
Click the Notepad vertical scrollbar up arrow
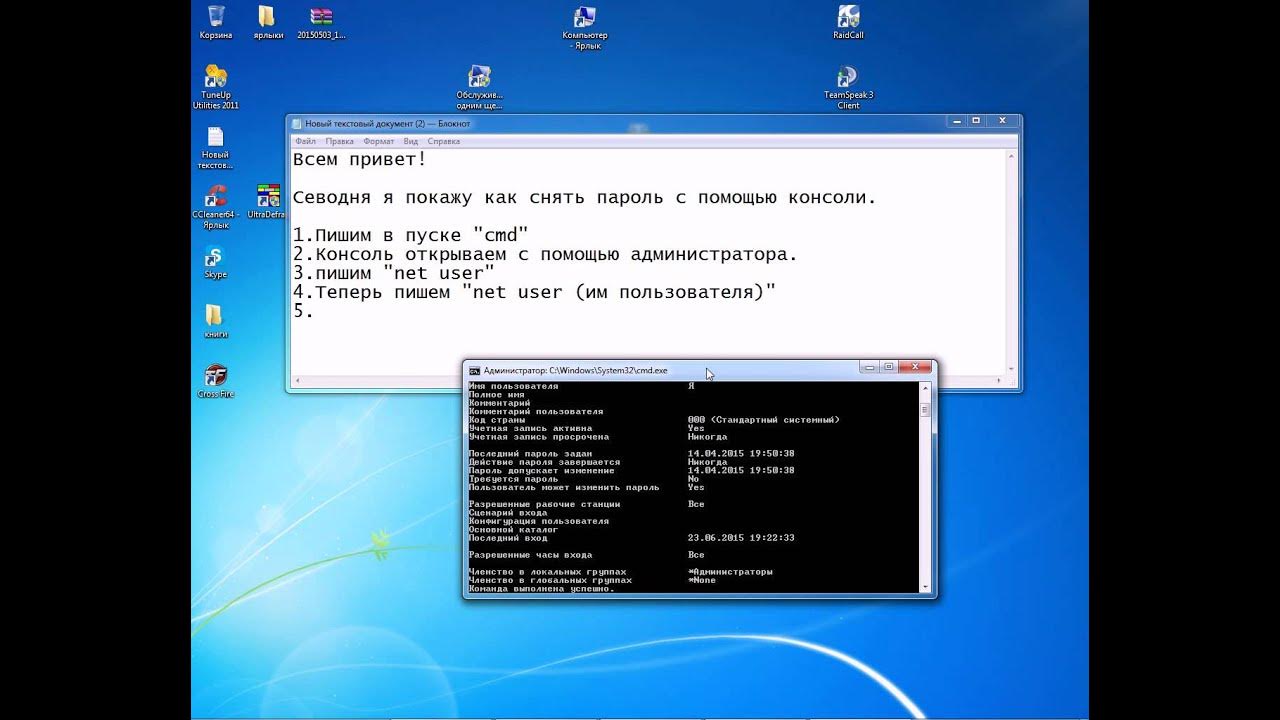pyautogui.click(x=1012, y=156)
